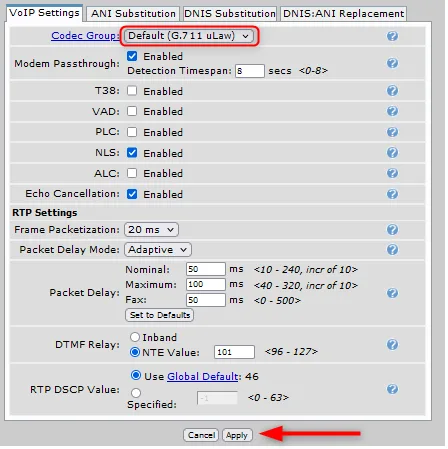Turn off Echo Cancellation checkbox
Image resolution: width=448 pixels, height=449 pixels.
[x=132, y=194]
